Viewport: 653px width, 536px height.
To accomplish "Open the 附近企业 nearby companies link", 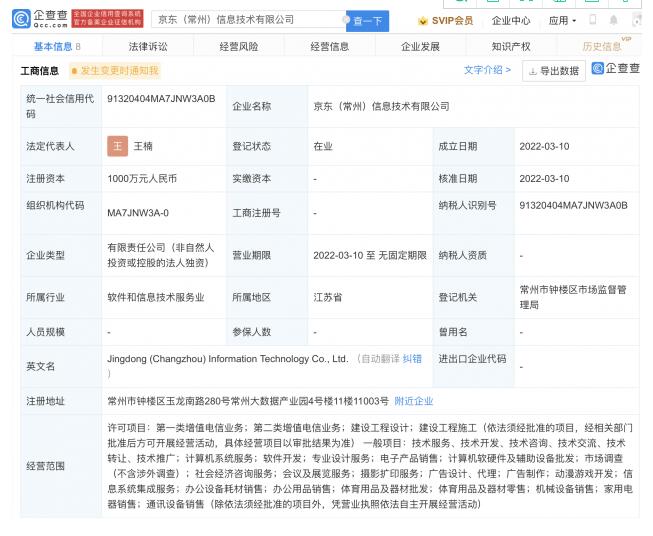I will 414,401.
